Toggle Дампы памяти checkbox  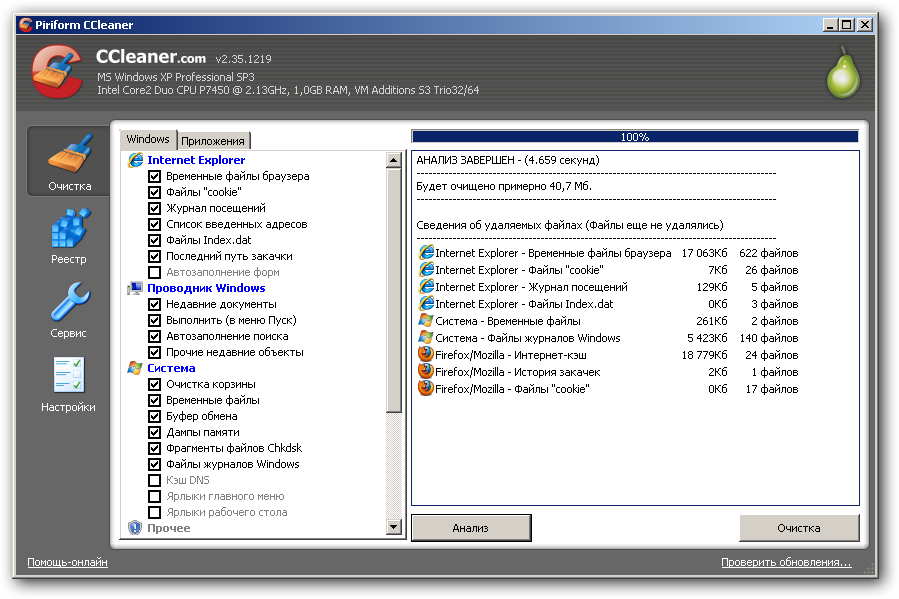(x=154, y=432)
